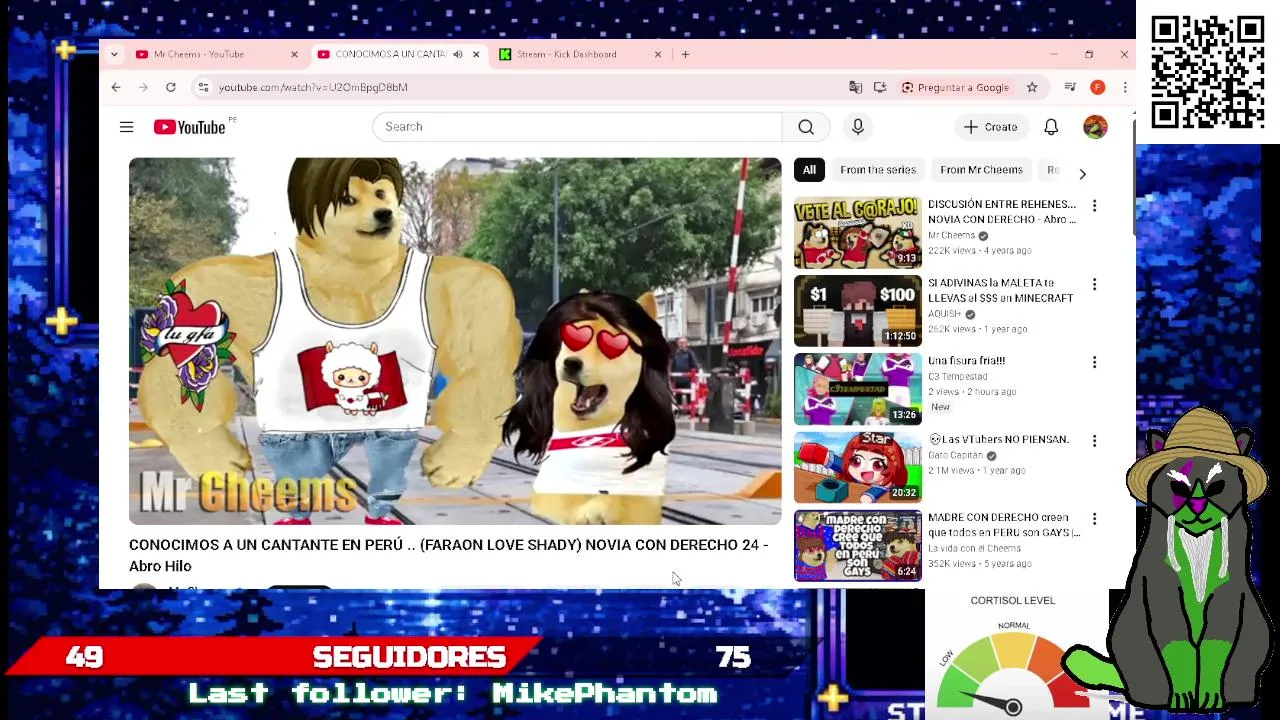Click the MADRE CON DERECHO creen title
Screen dimensions: 1280x720
tap(1003, 525)
